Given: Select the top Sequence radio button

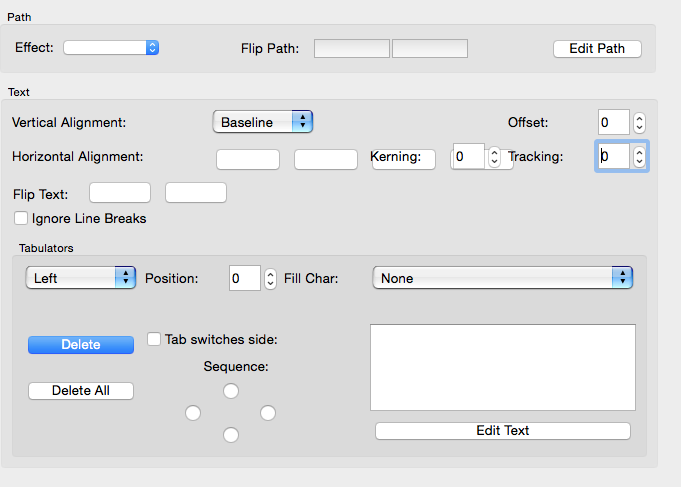Looking at the screenshot, I should [231, 390].
